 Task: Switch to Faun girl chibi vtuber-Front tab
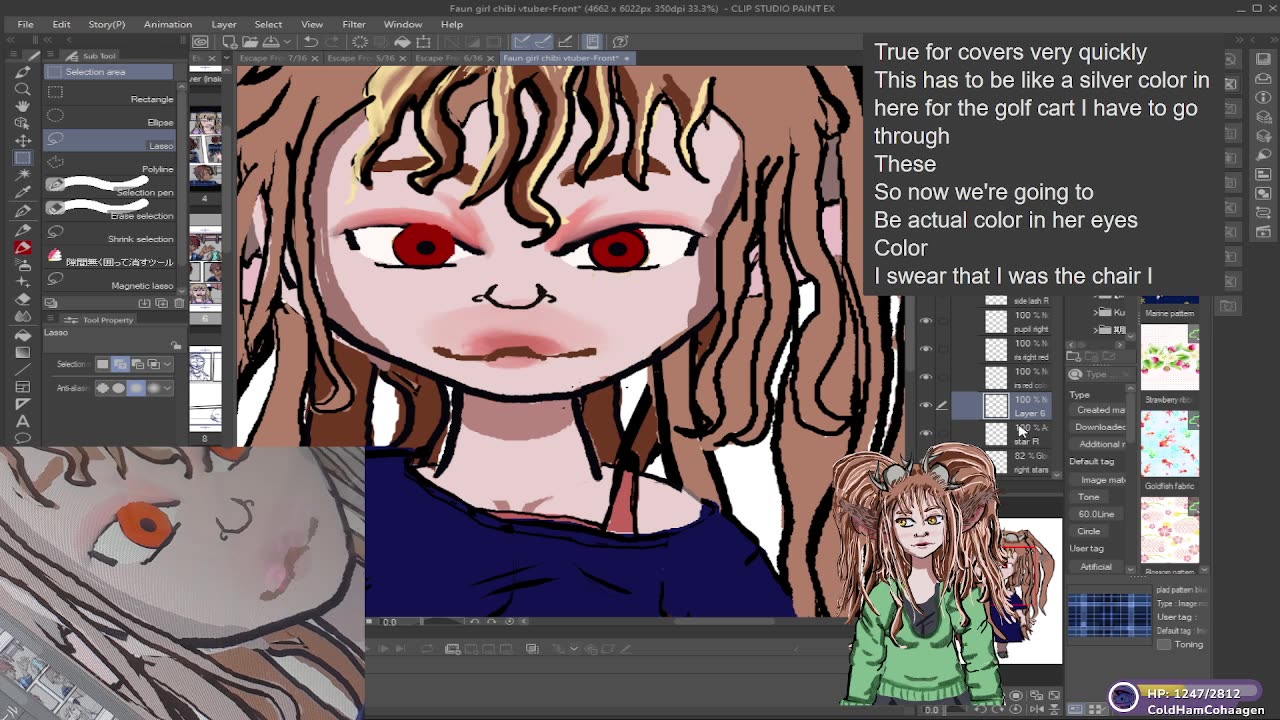click(x=566, y=58)
